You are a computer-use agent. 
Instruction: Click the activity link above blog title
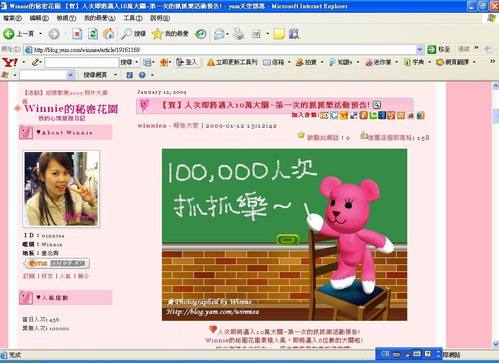coord(66,93)
